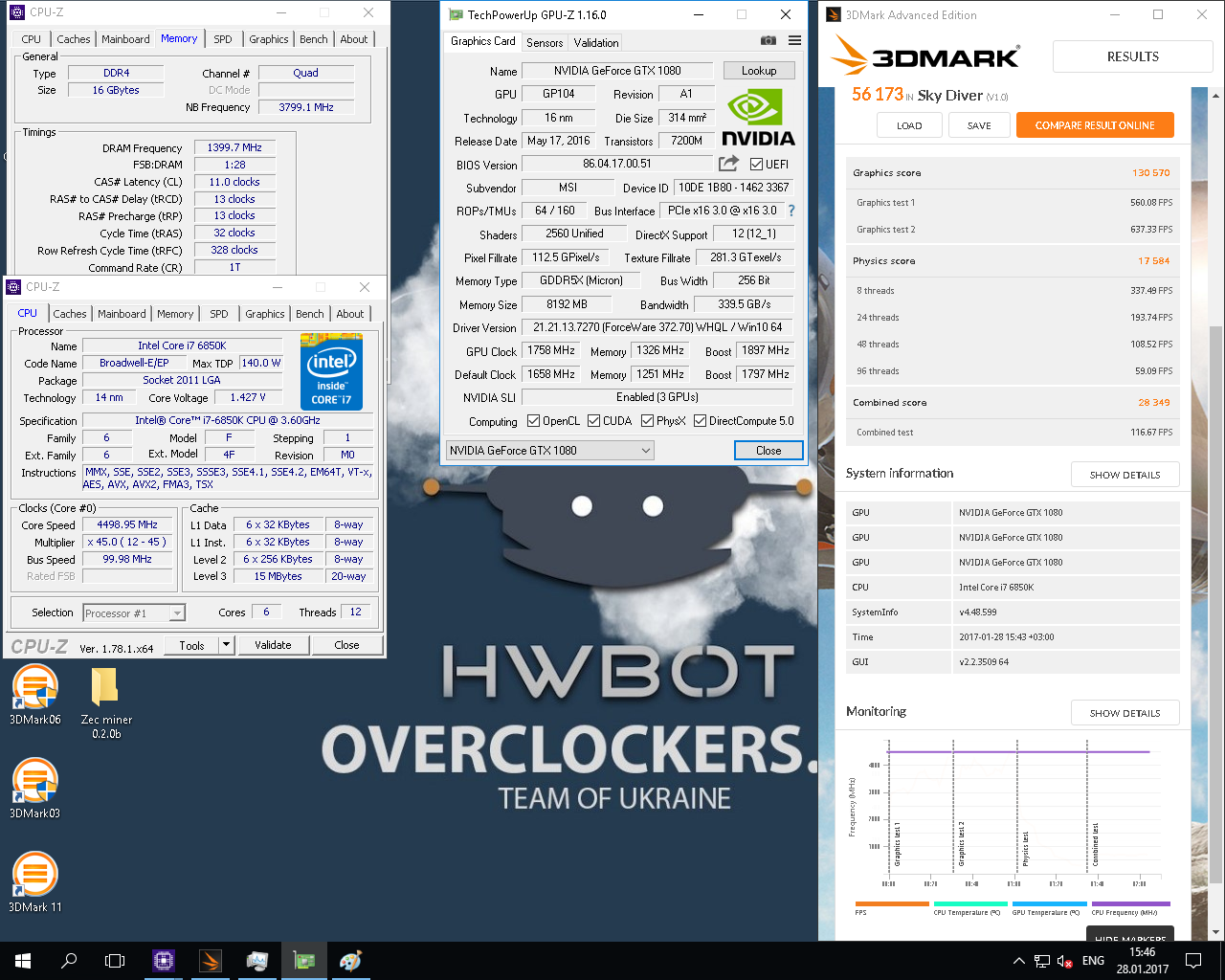Open the Mainboard tab in back CPU-Z window
Screen dimensions: 1225x980
click(125, 39)
